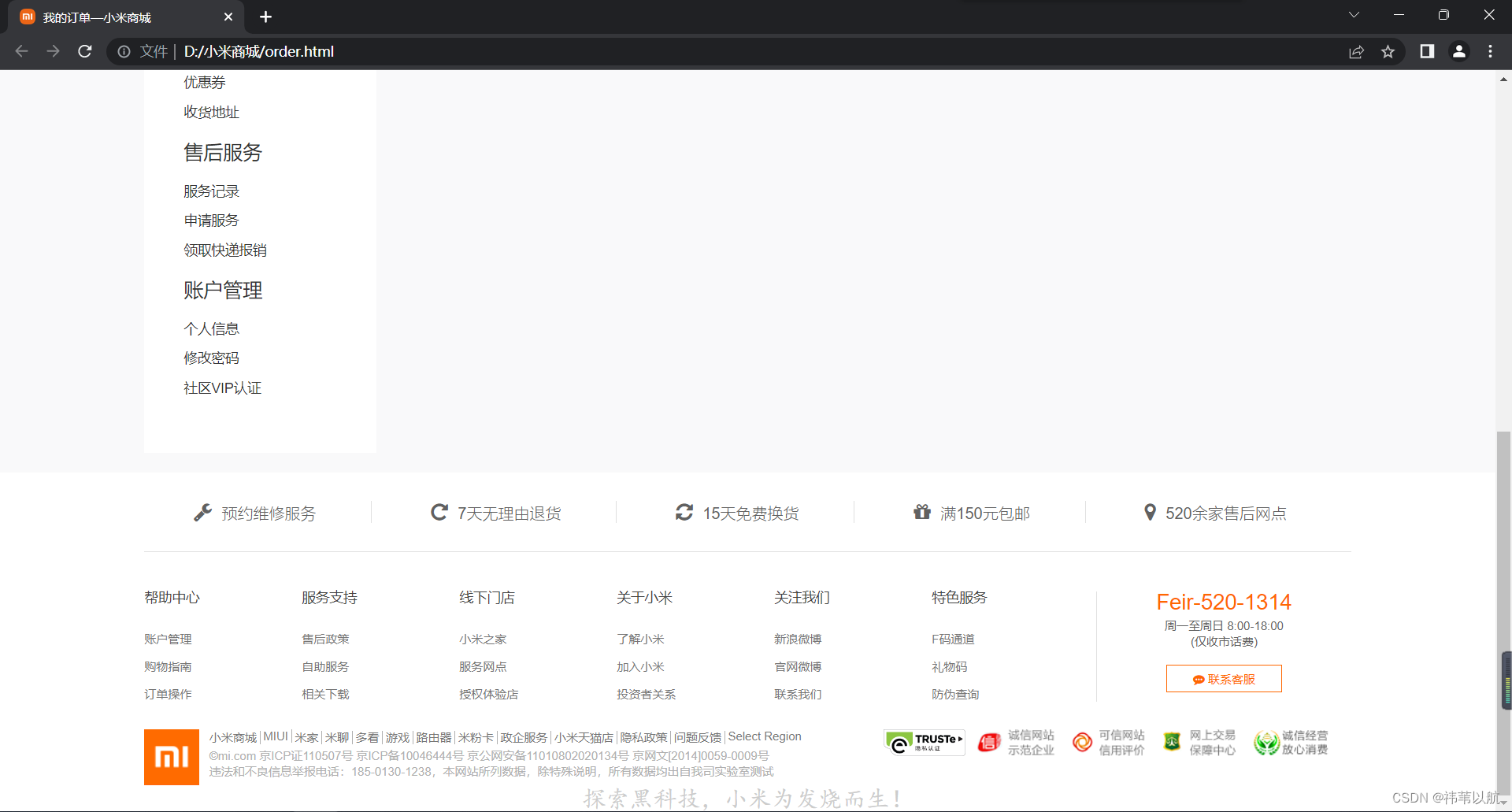Open 修改密码 in the sidebar

pyautogui.click(x=211, y=358)
